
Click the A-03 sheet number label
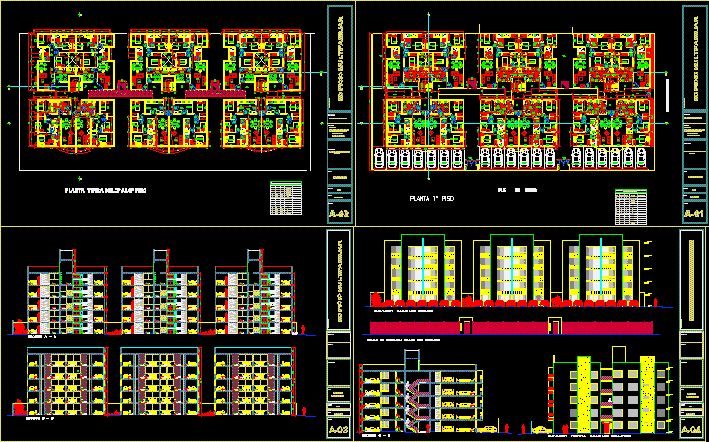(x=339, y=429)
